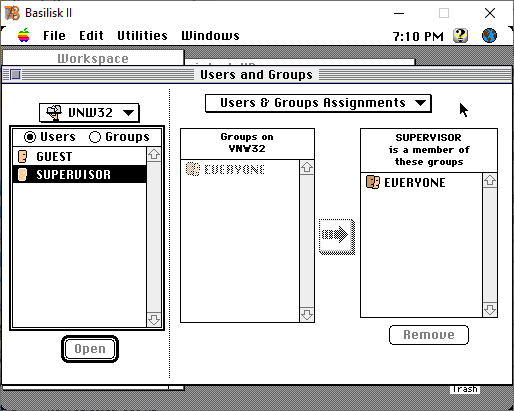This screenshot has width=514, height=411.
Task: Click the 7:10 PM menu bar clock
Action: pyautogui.click(x=418, y=36)
